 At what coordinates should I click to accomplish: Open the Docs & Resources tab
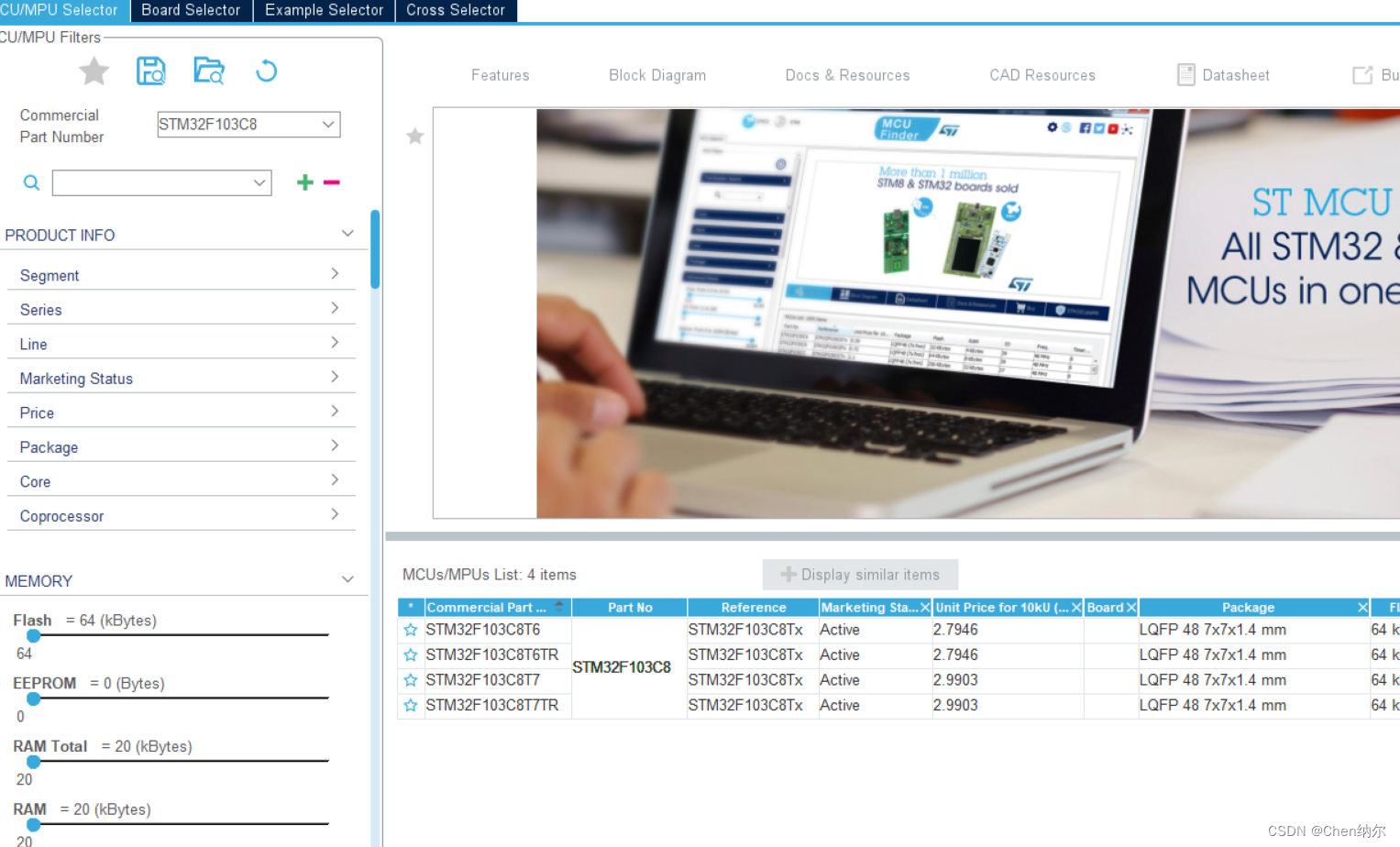click(x=847, y=75)
